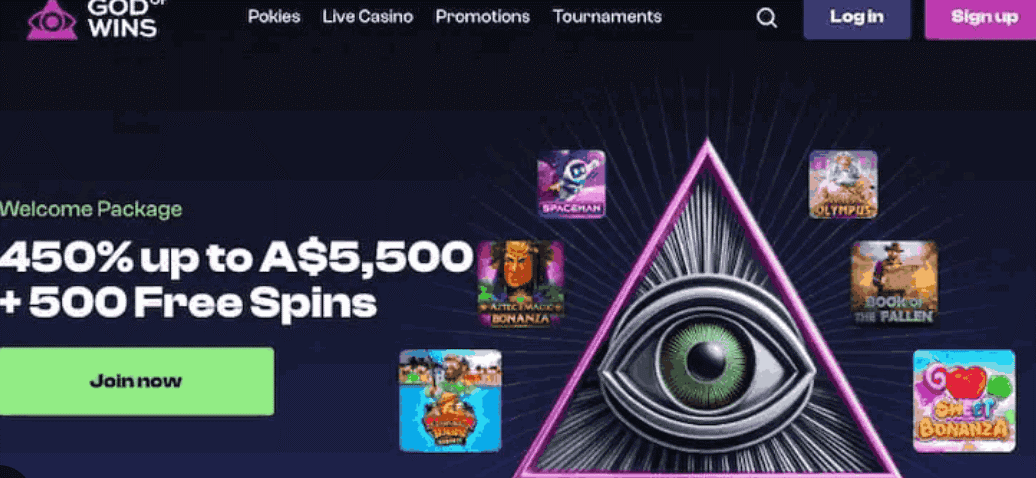Click the pink Sign up button
Screen dimensions: 1036x478
[x=980, y=18]
